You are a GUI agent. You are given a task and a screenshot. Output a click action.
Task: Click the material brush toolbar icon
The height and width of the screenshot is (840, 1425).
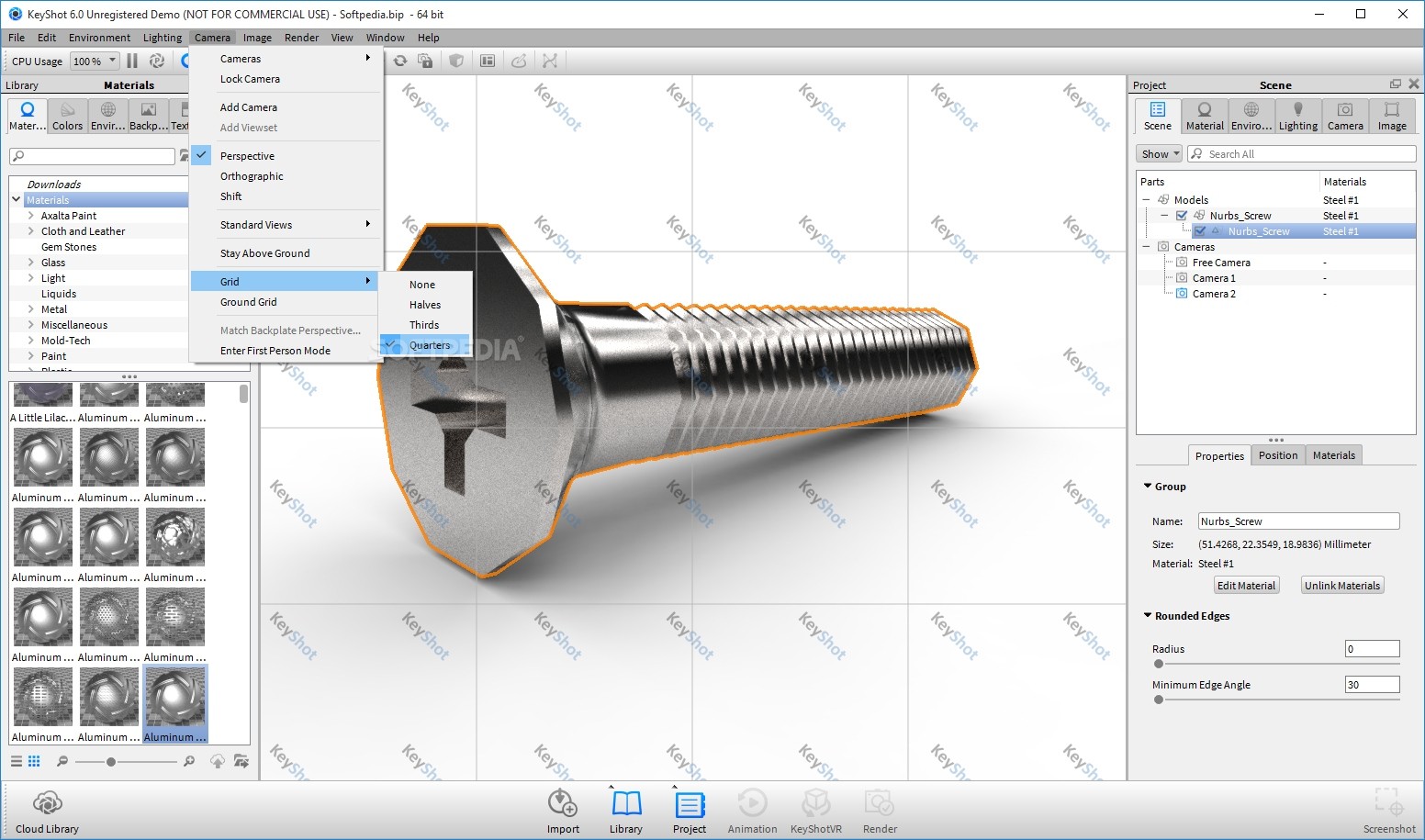519,61
